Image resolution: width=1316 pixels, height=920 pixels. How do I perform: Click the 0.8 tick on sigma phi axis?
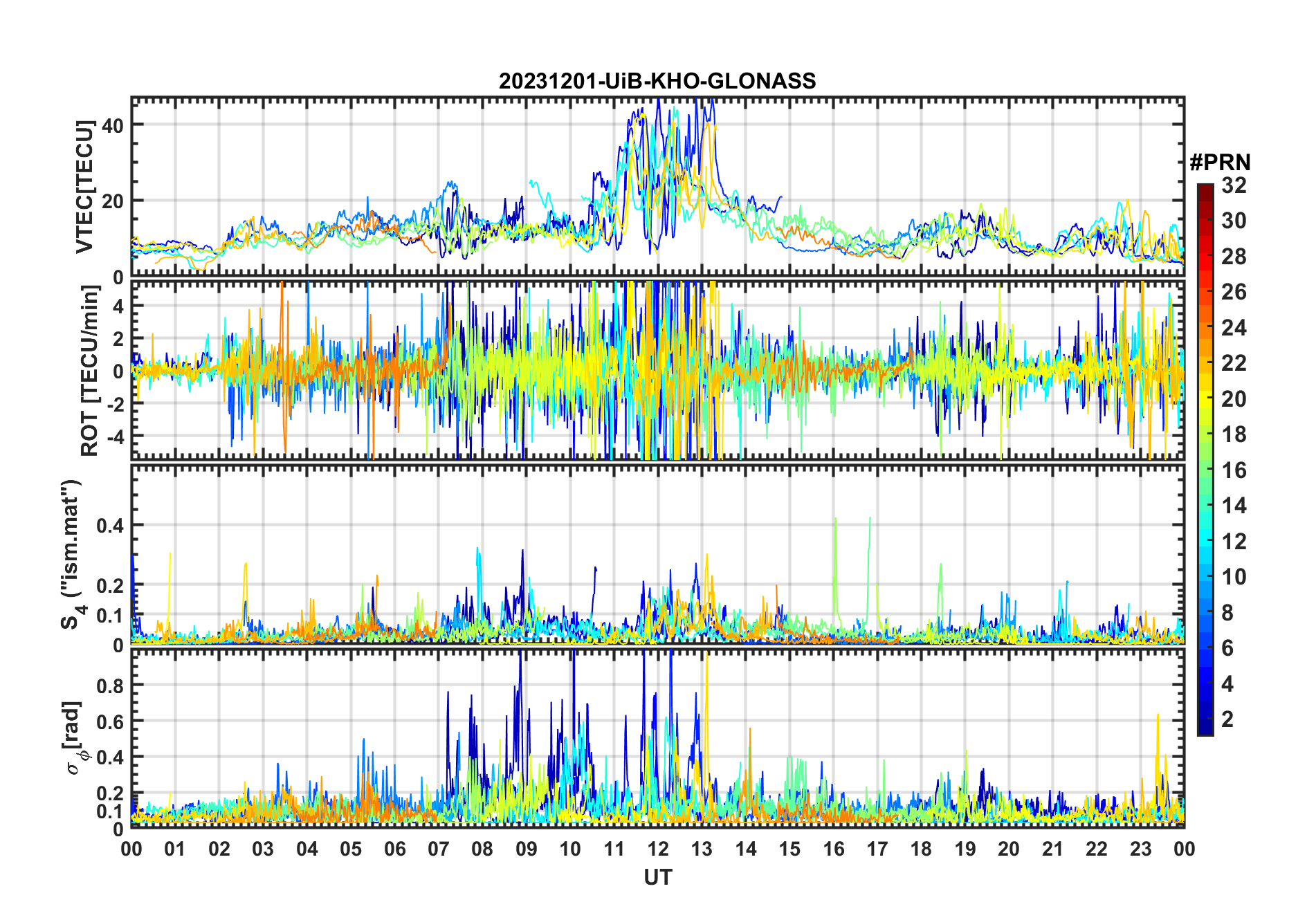click(x=111, y=686)
